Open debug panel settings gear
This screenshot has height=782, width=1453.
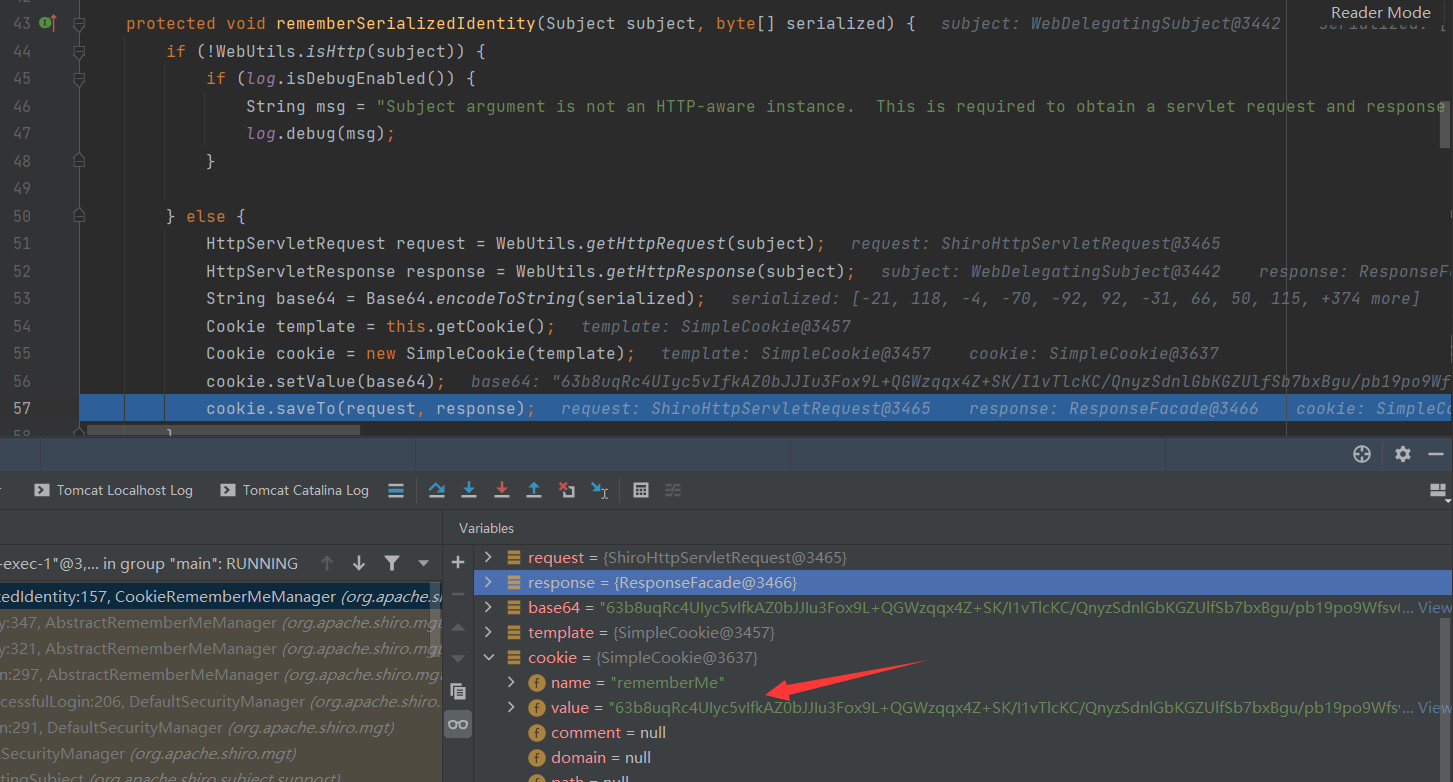pos(1403,454)
